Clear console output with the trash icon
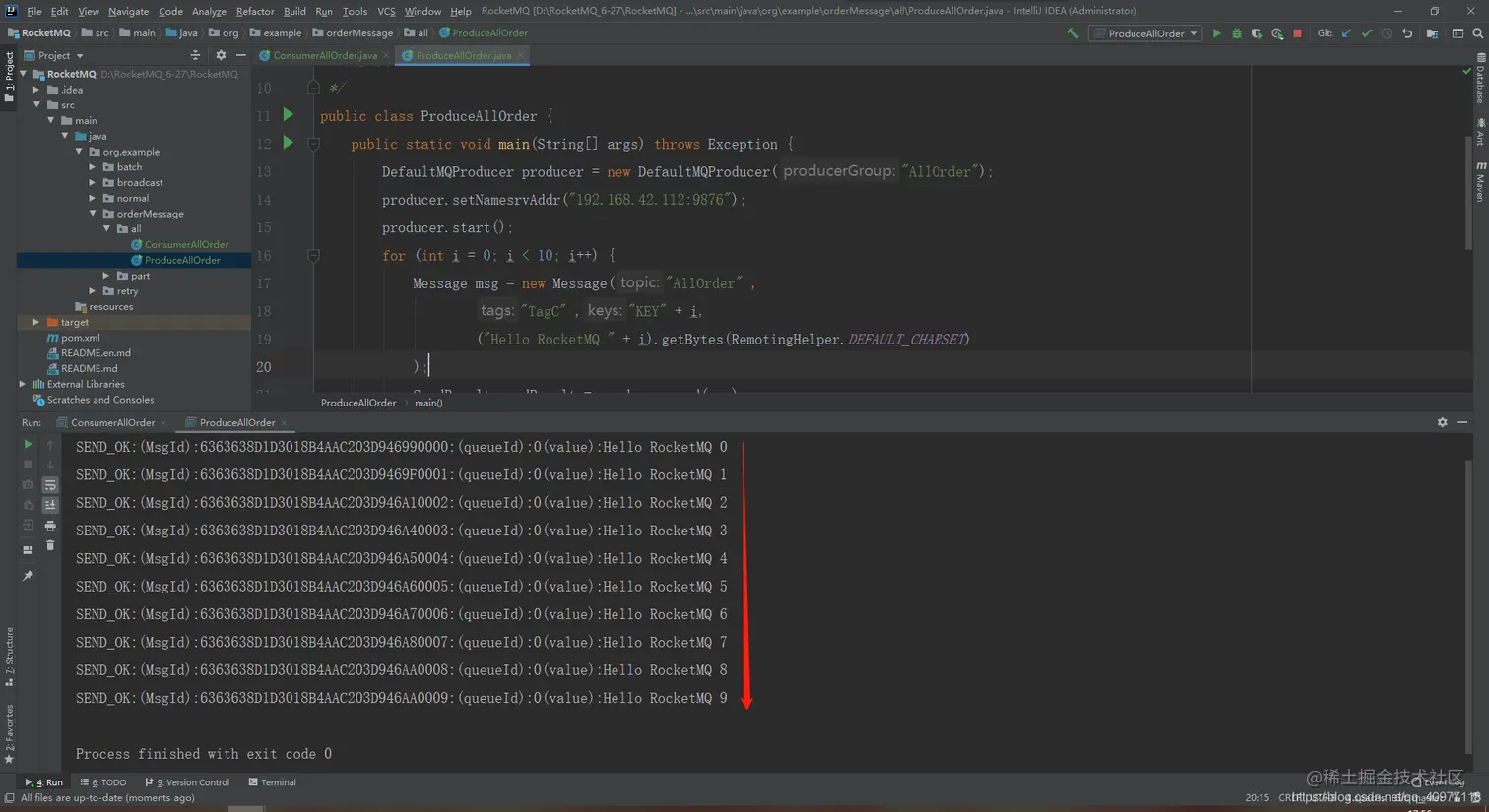The height and width of the screenshot is (812, 1489). click(50, 545)
